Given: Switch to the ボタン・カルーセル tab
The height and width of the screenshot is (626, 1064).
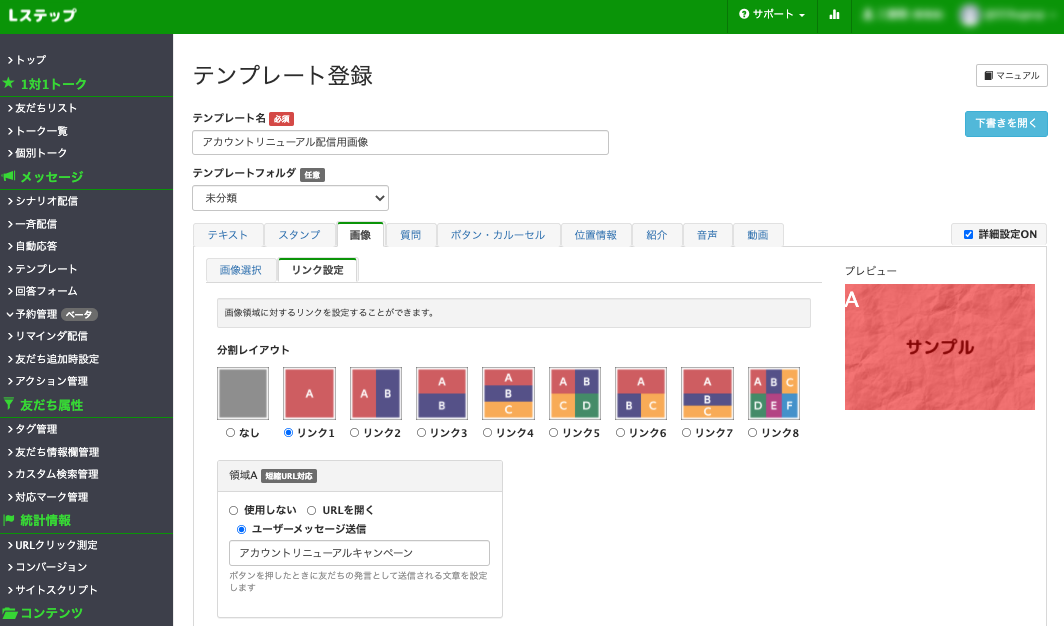Looking at the screenshot, I should 497,235.
